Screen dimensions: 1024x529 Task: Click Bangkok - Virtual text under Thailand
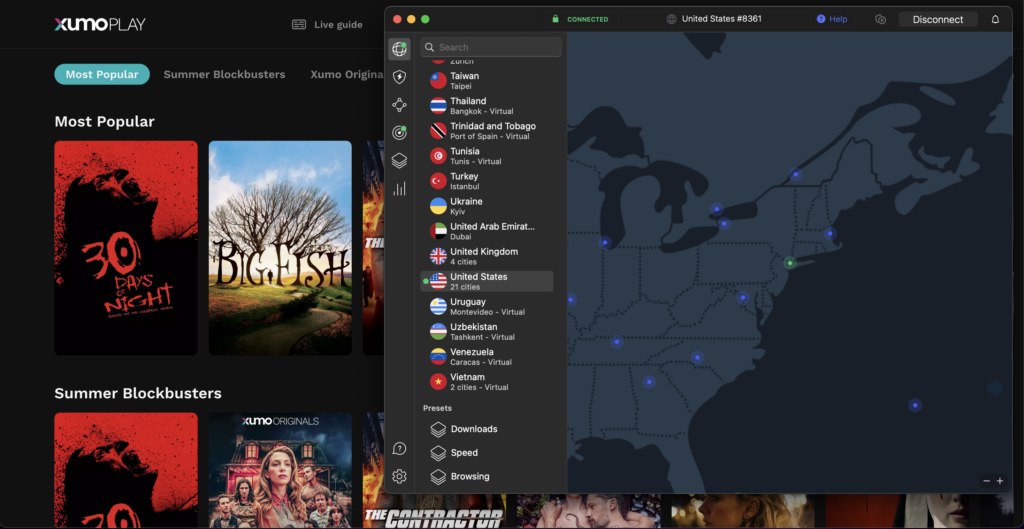(x=482, y=112)
